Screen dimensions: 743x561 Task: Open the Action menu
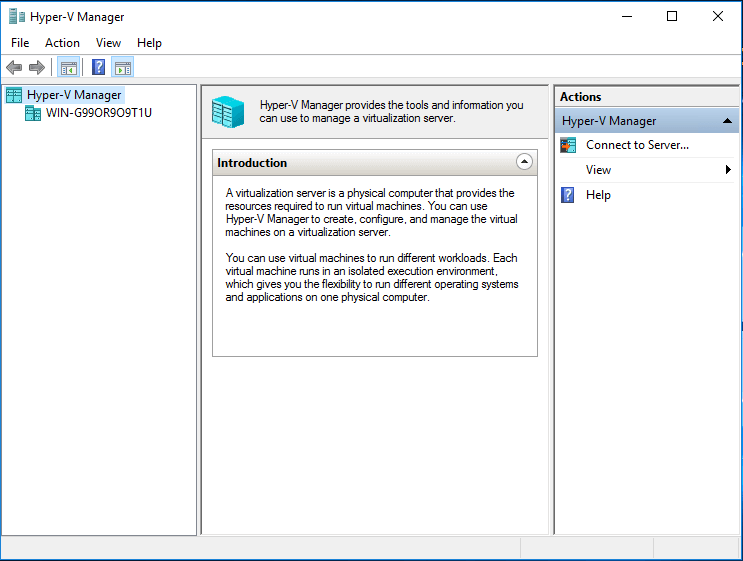62,43
